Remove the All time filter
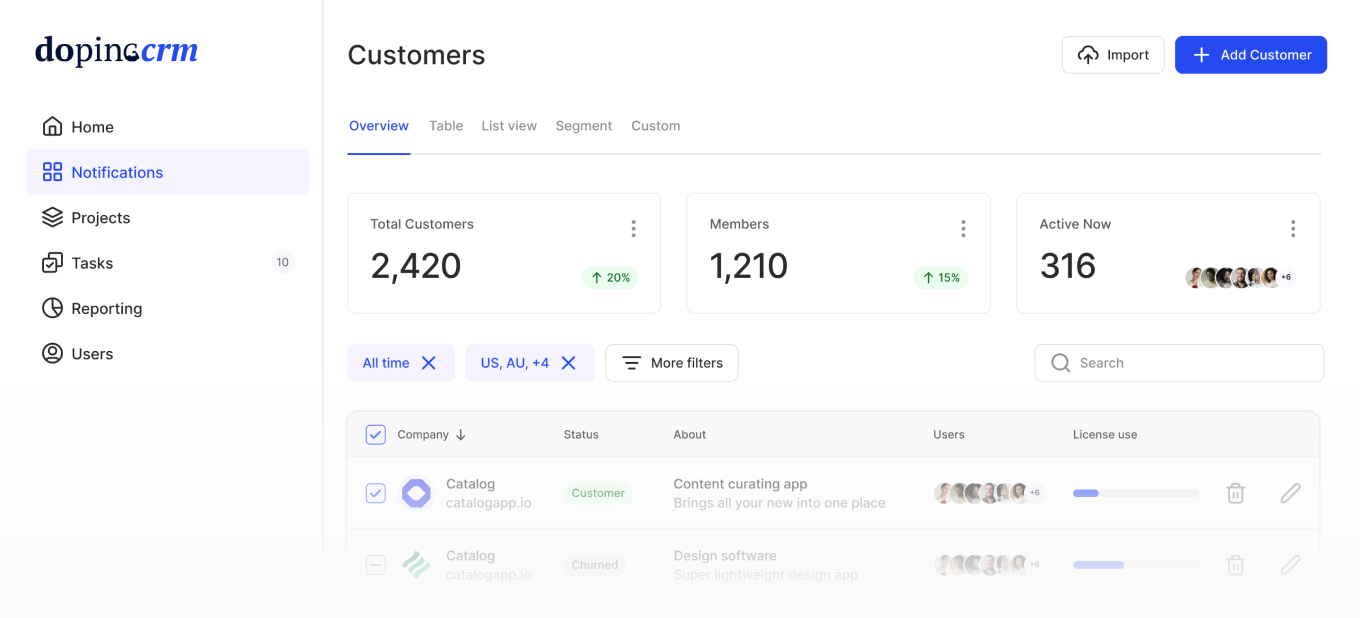 (429, 363)
